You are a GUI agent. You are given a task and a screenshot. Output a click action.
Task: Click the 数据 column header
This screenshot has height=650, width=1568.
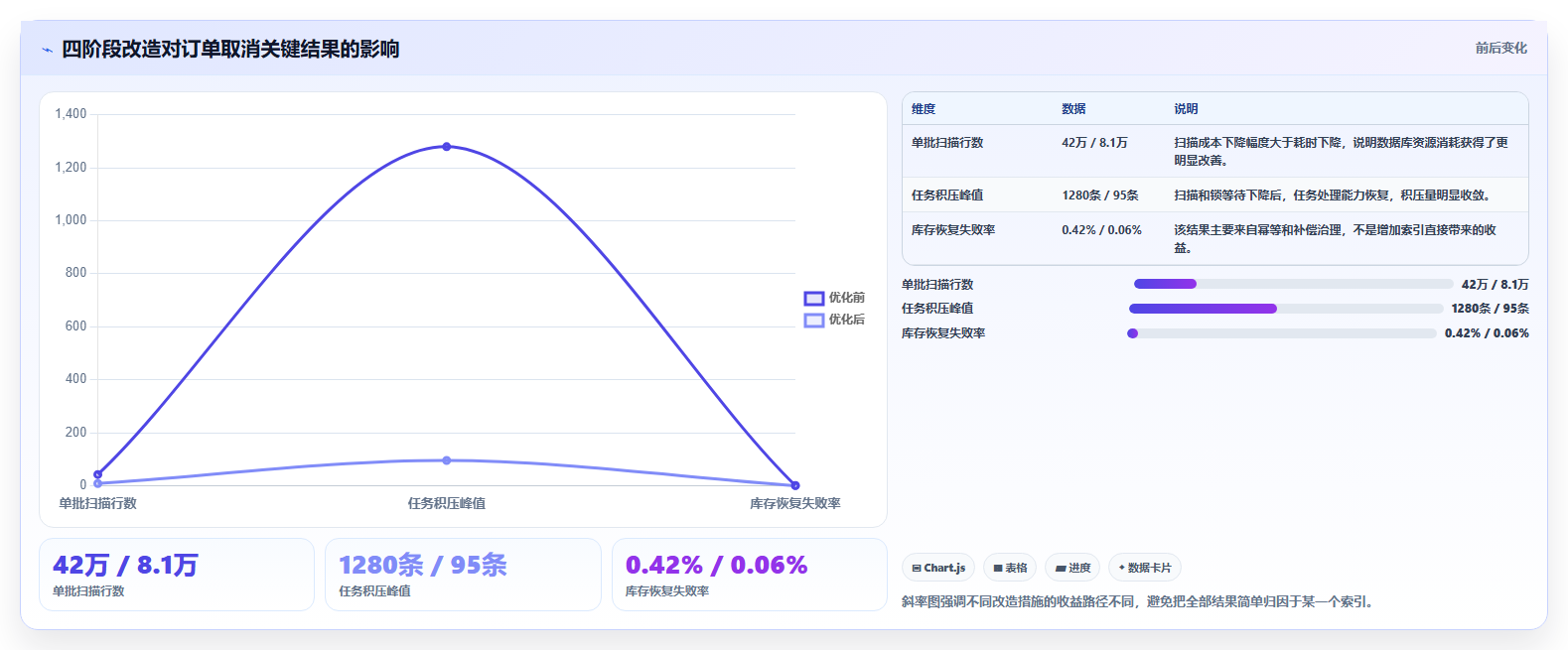point(1073,109)
